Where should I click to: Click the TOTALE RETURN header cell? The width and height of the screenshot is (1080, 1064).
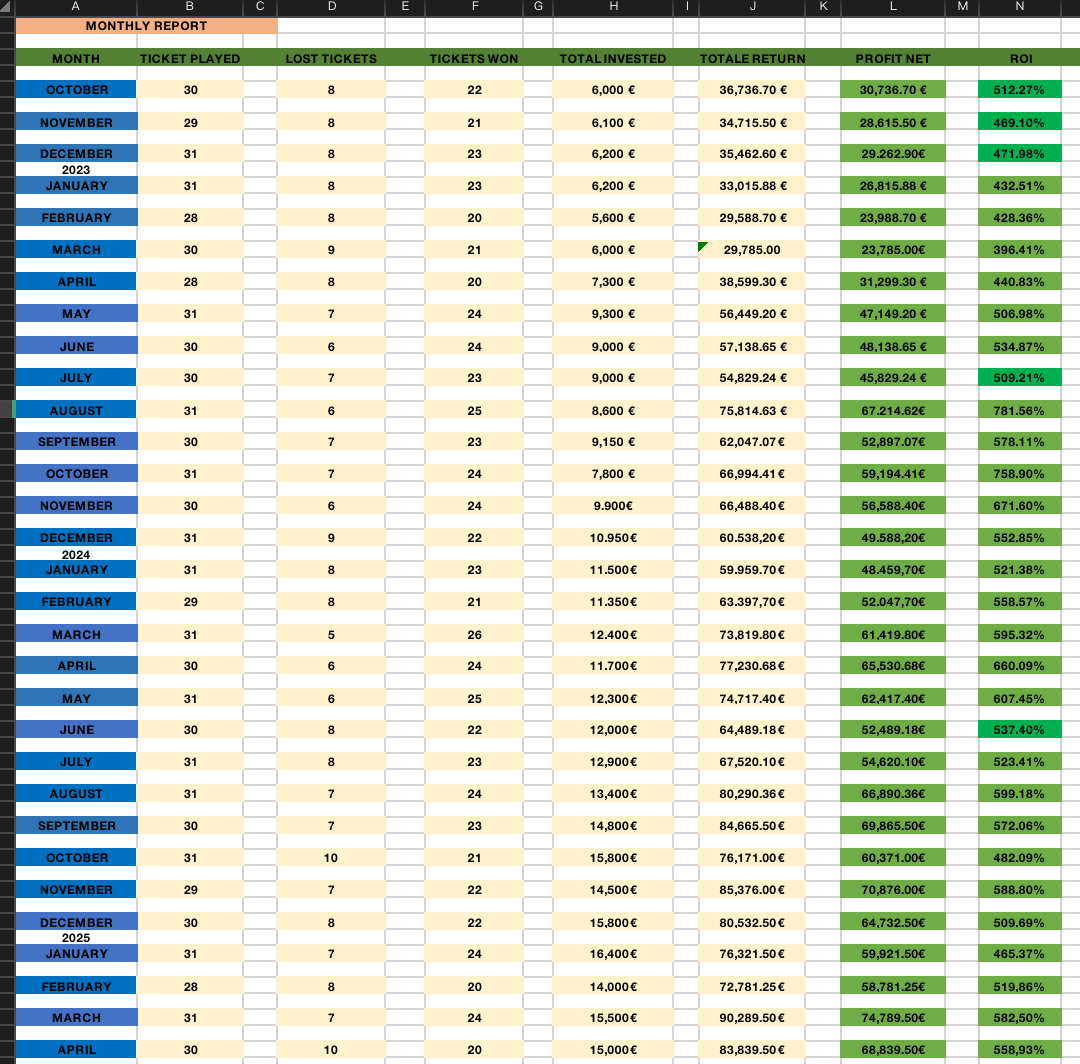[752, 59]
